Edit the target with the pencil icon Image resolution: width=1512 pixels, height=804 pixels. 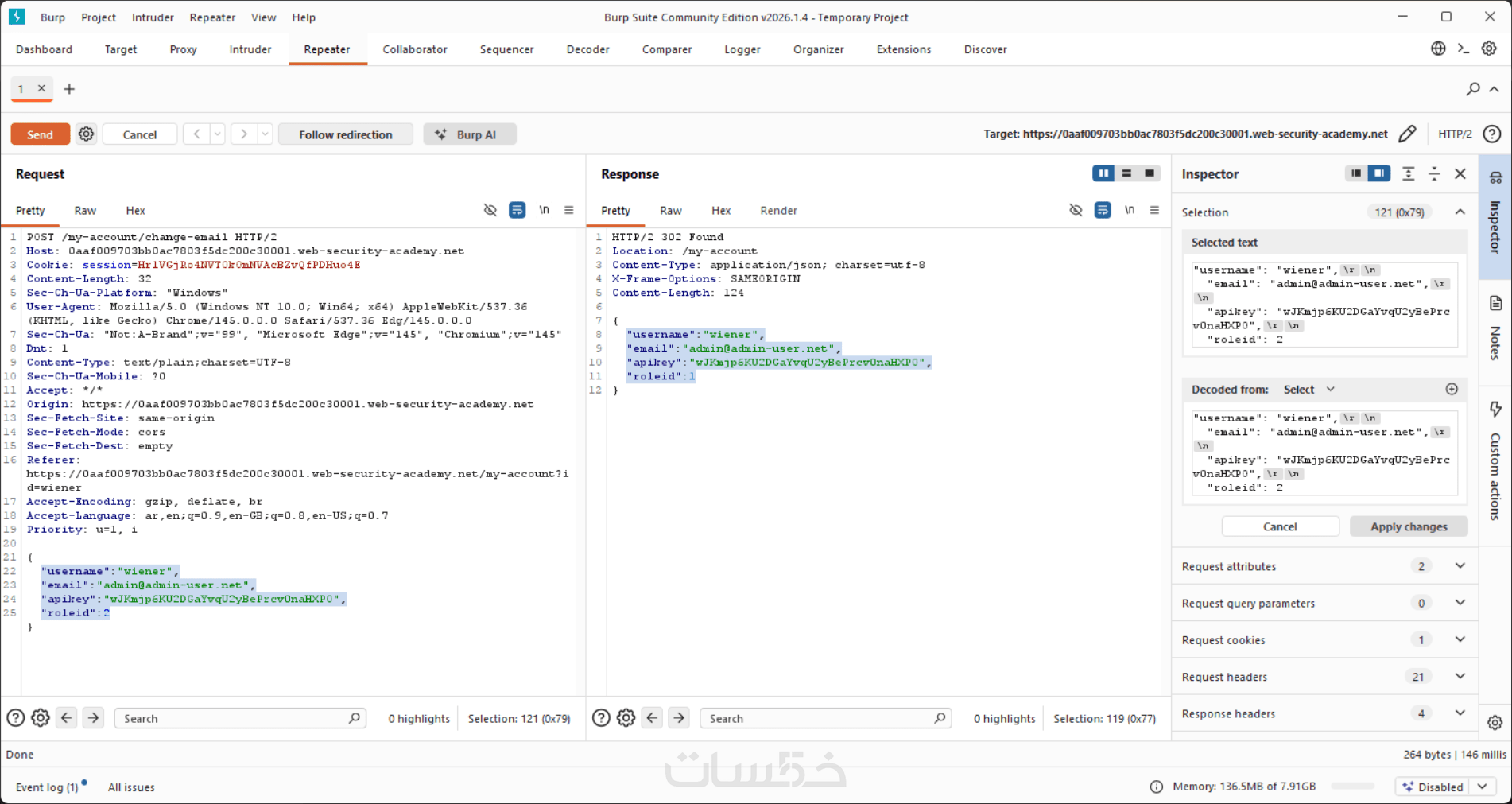click(x=1407, y=134)
